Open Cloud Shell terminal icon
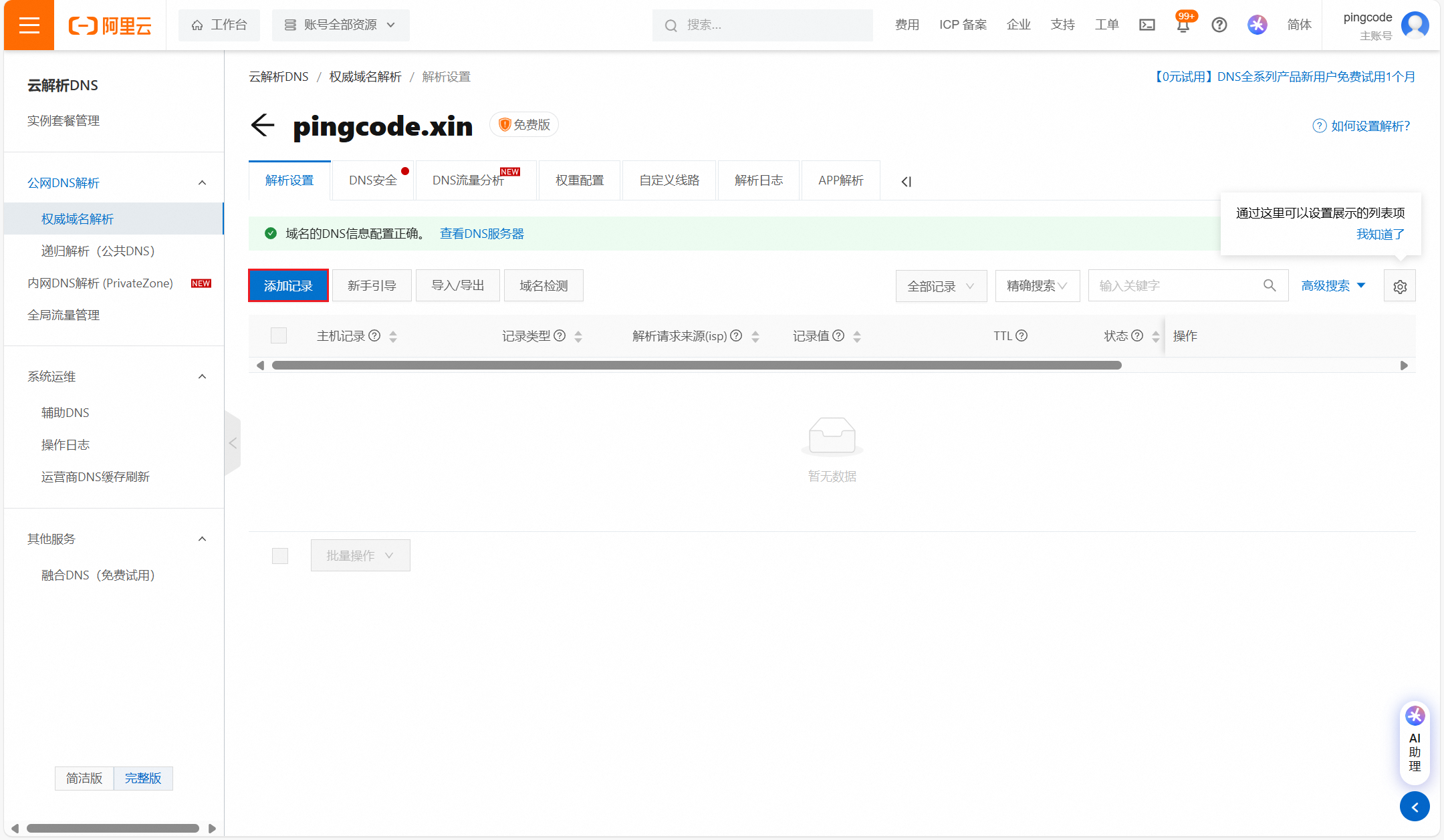This screenshot has height=840, width=1444. 1147,25
